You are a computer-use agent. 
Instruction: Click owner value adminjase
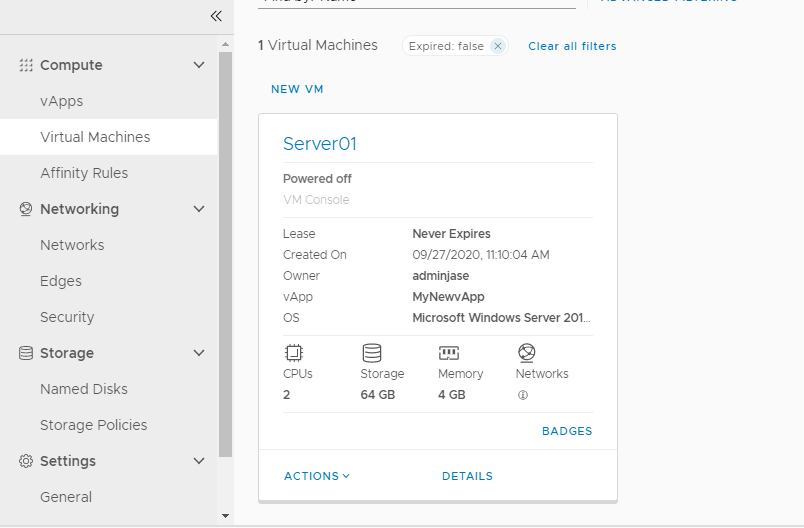(440, 276)
